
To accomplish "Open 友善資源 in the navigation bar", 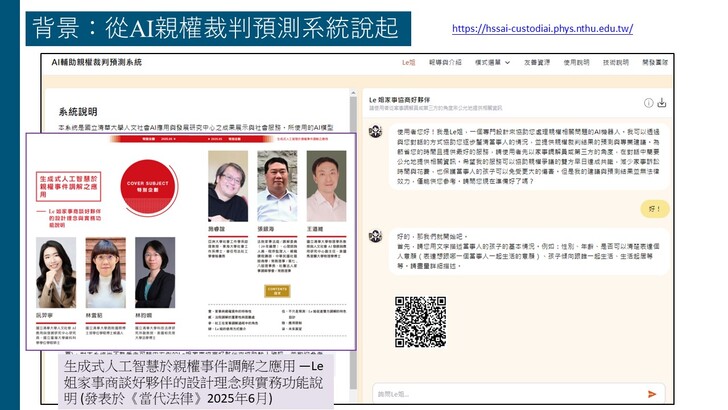I will [538, 62].
